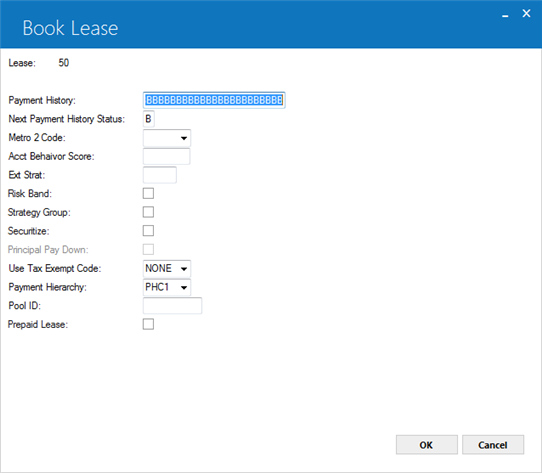Open the Metro 2 Code dropdown
This screenshot has width=542, height=473.
(x=167, y=138)
